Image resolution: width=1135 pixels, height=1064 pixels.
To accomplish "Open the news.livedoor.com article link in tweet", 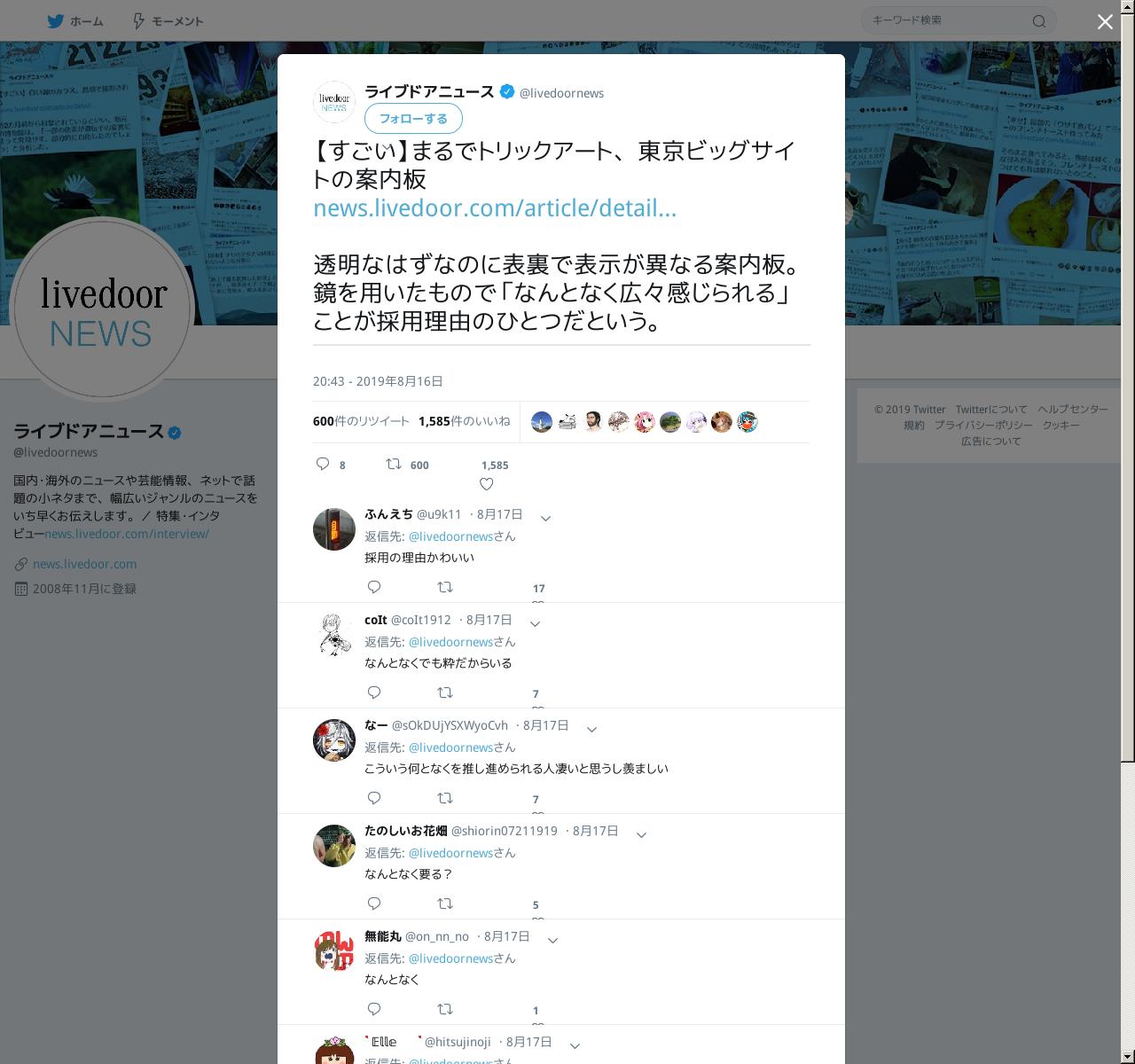I will pyautogui.click(x=495, y=208).
